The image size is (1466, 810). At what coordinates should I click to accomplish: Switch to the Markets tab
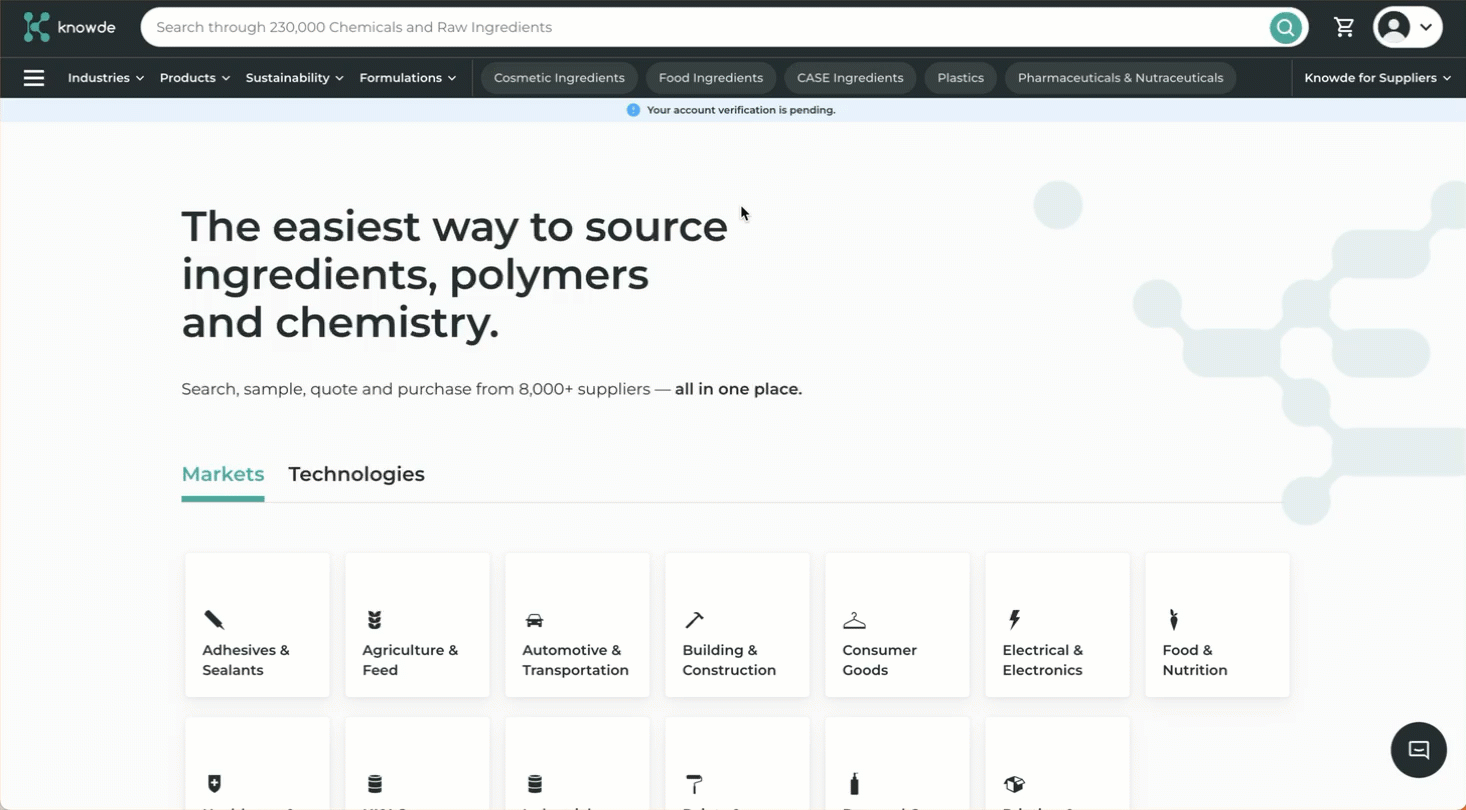(x=223, y=475)
